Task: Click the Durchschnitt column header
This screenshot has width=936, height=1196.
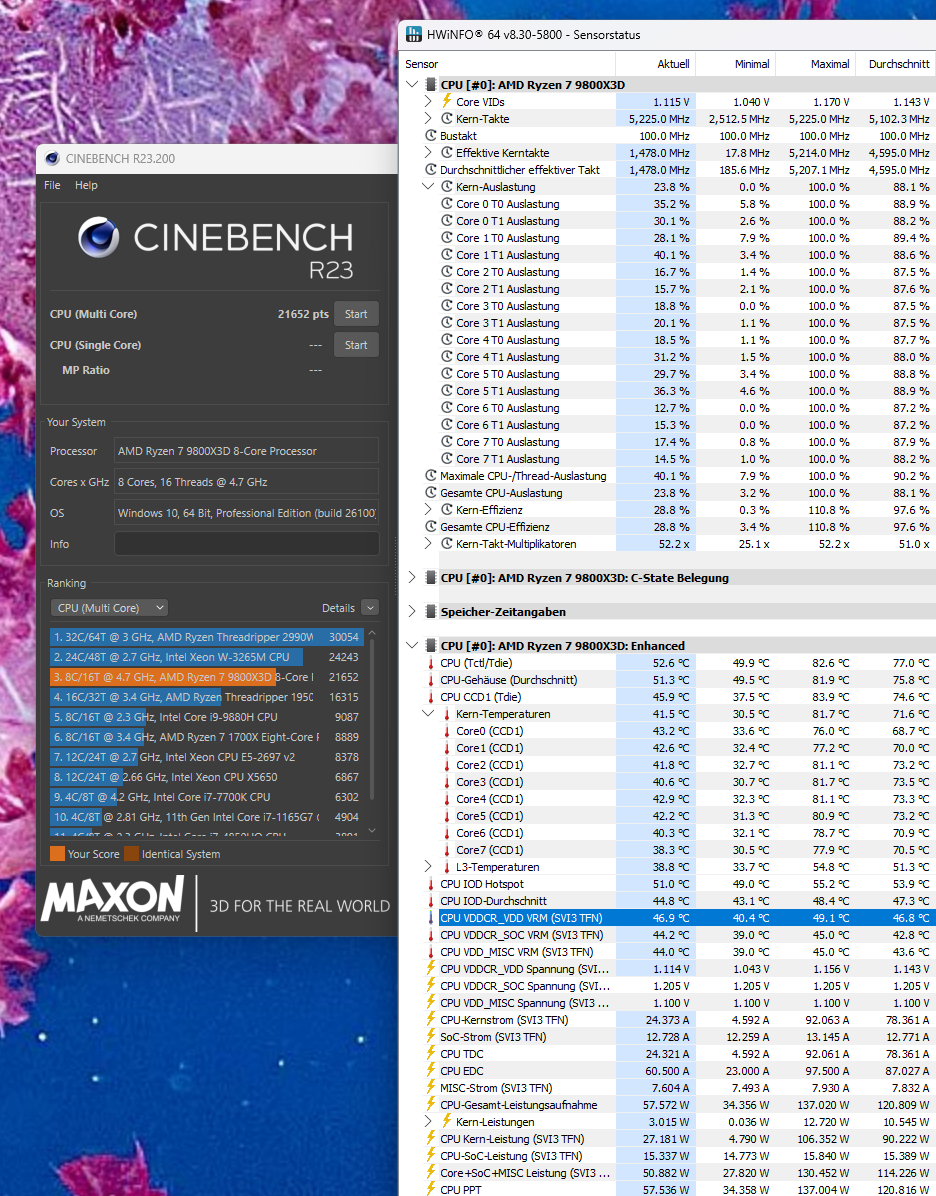Action: pyautogui.click(x=896, y=64)
